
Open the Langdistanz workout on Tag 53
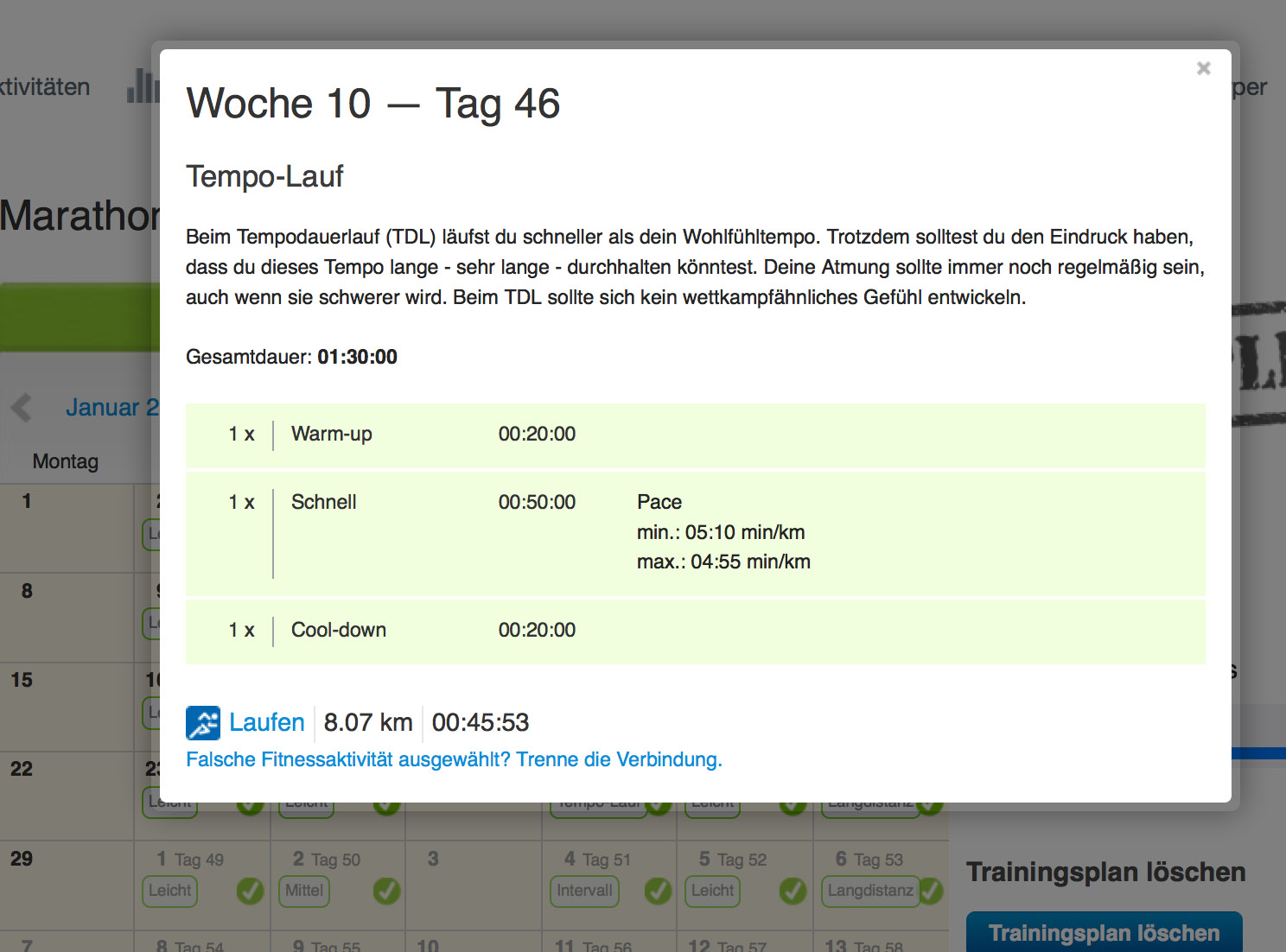coord(869,891)
